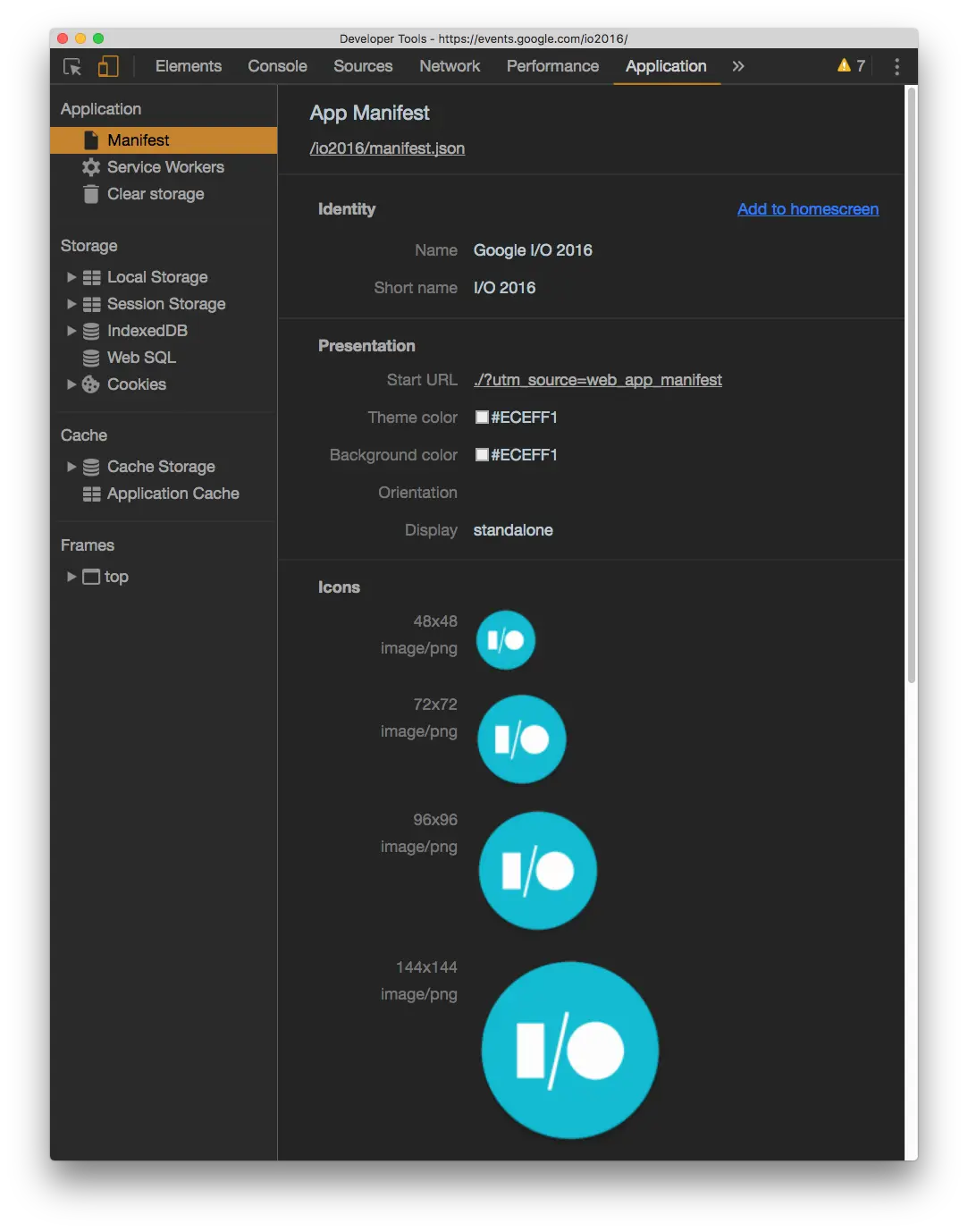Switch to the Sources tab
This screenshot has width=968, height=1232.
tap(363, 66)
